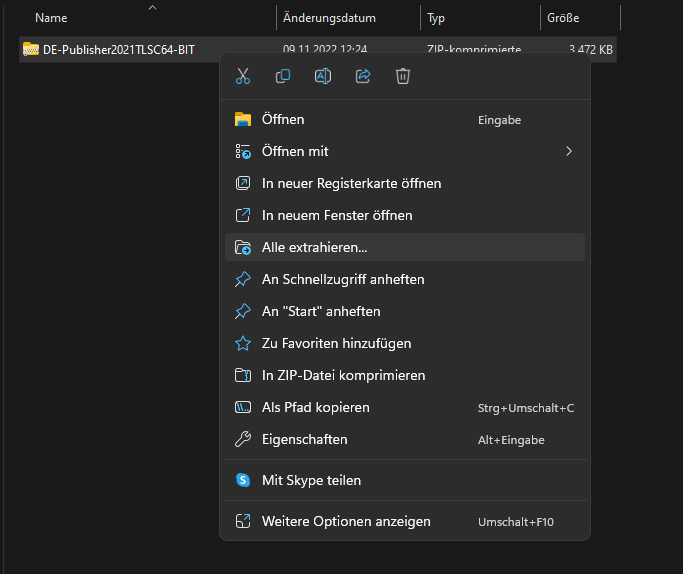Click the Share icon
The width and height of the screenshot is (683, 574).
363,76
